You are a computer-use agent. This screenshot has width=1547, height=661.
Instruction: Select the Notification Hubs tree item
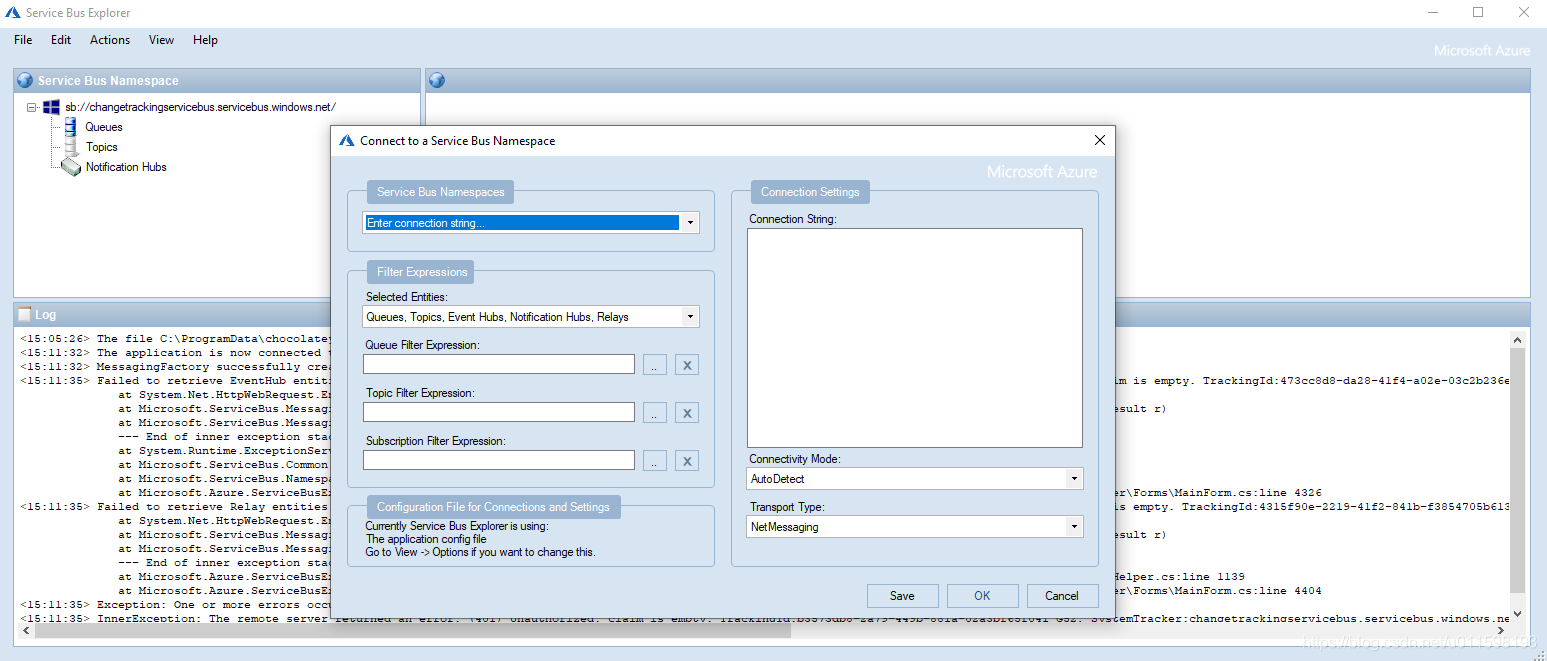tap(126, 167)
